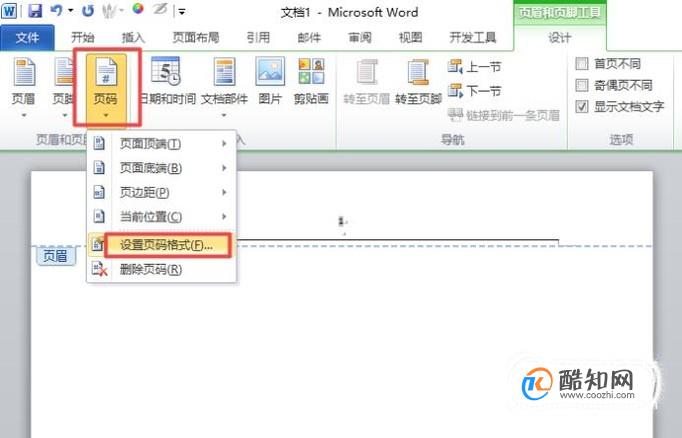Click 链接到前一条页眉 (Link to Previous)
Viewport: 682px width, 438px height.
point(504,115)
